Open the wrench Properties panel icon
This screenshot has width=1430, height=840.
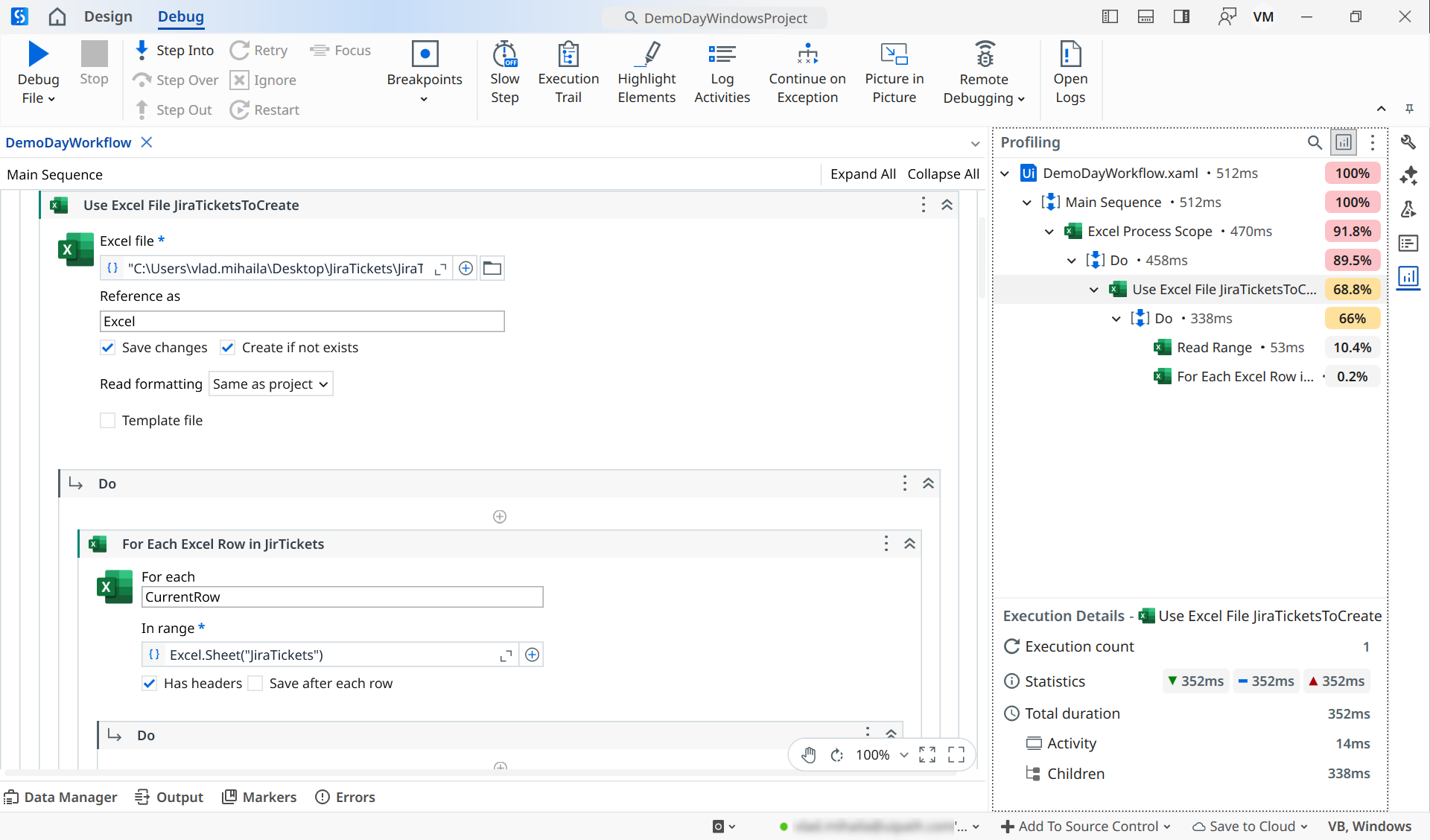tap(1408, 142)
